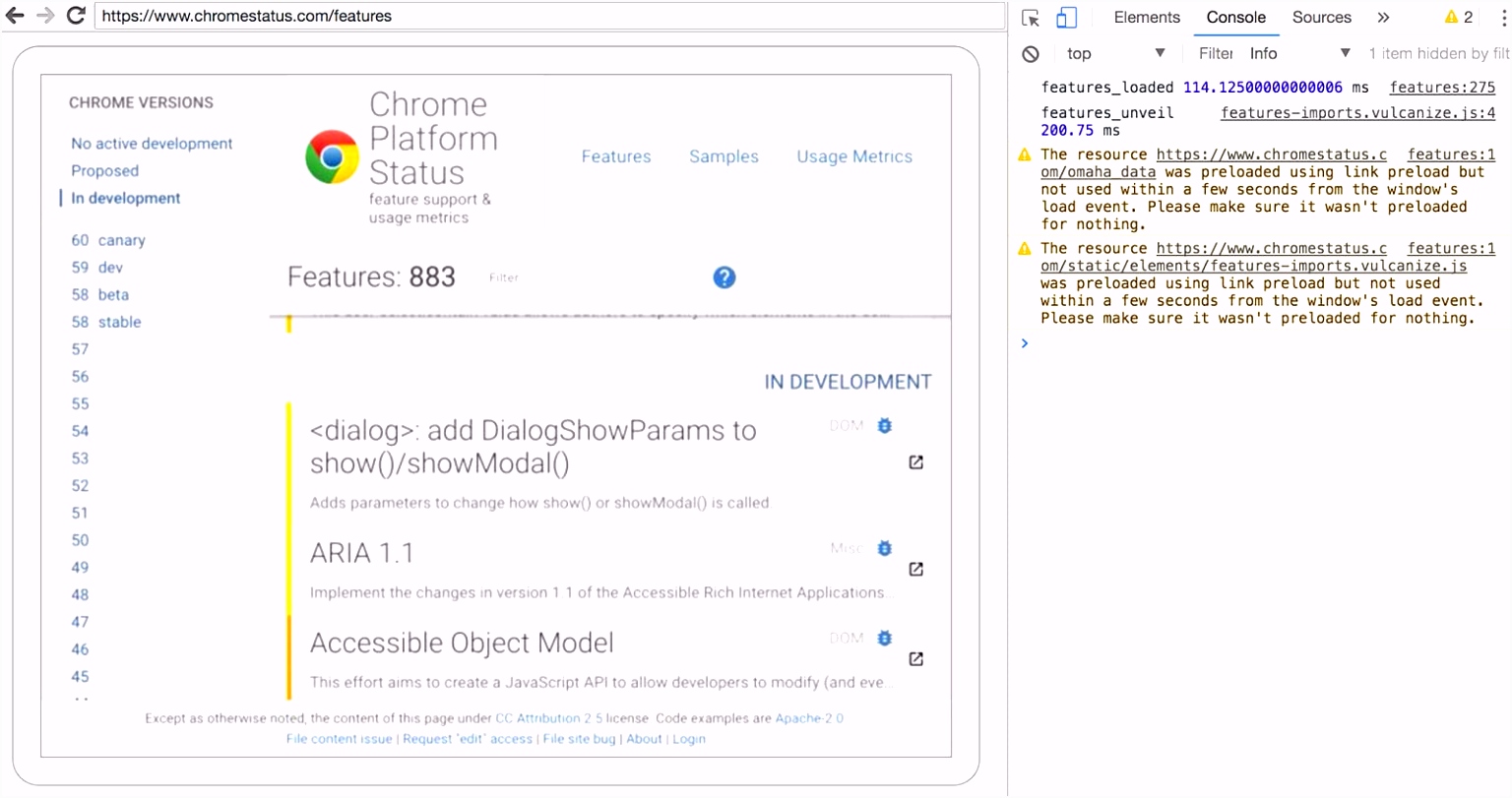Open Accessible Object Model feature
This screenshot has width=1512, height=798.
tap(462, 644)
